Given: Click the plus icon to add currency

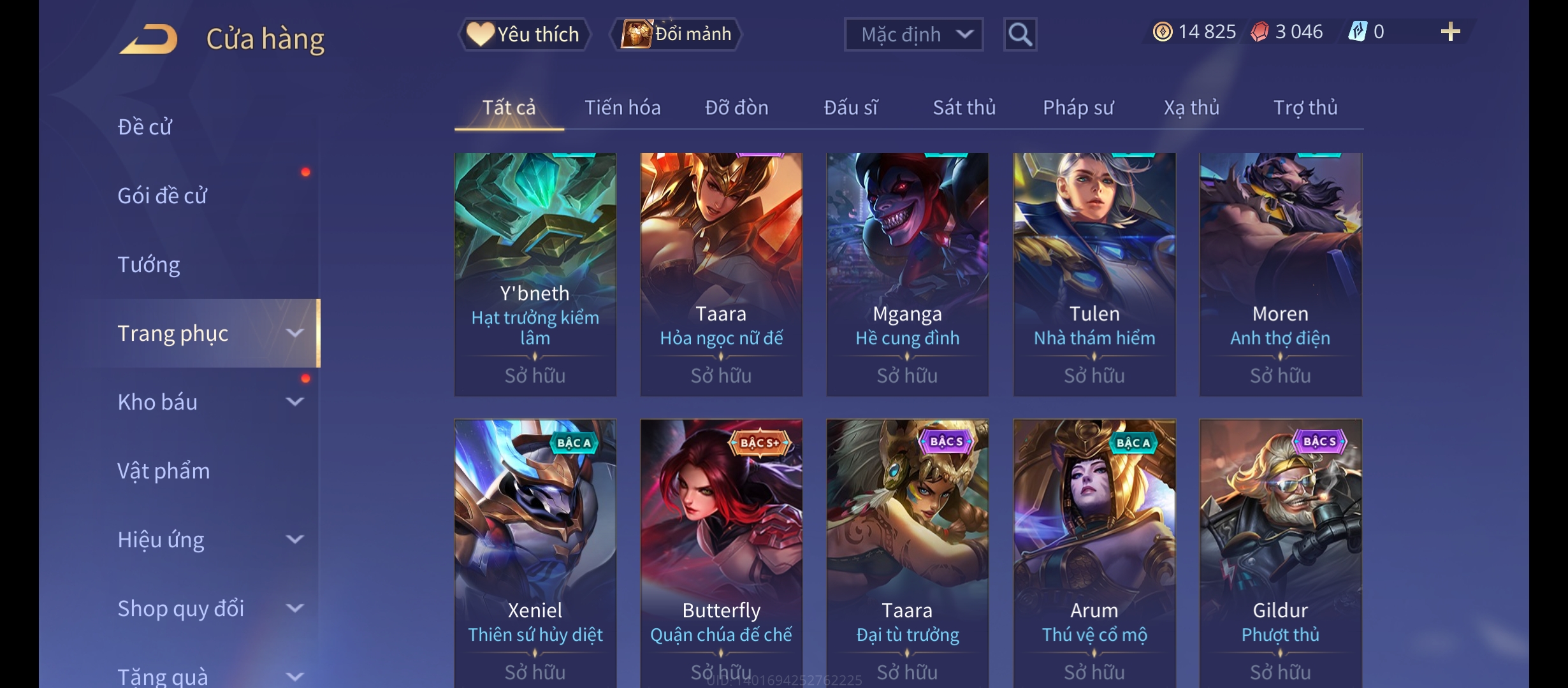Looking at the screenshot, I should click(x=1450, y=32).
